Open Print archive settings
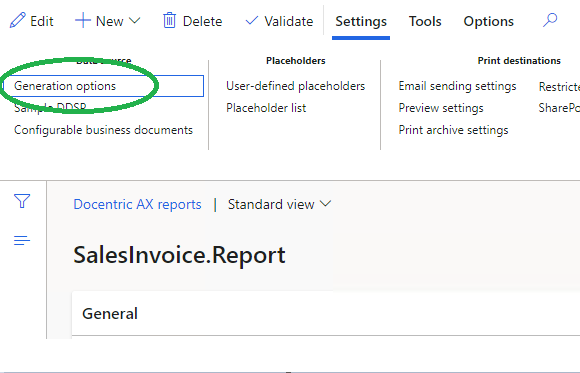This screenshot has height=373, width=580. click(453, 130)
